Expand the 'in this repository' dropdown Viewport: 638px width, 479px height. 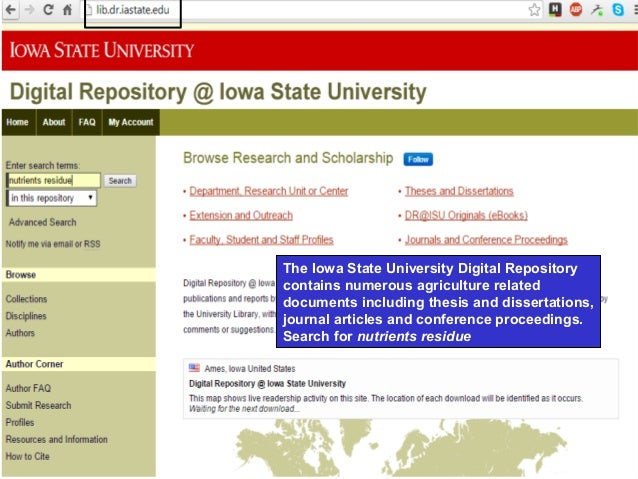click(x=52, y=198)
